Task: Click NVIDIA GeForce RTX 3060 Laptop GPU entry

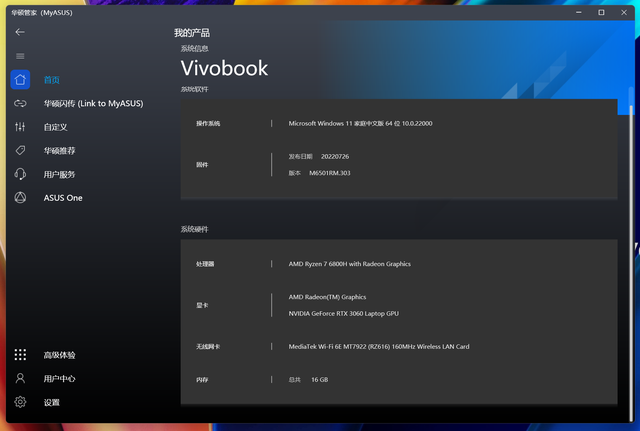Action: (x=344, y=313)
